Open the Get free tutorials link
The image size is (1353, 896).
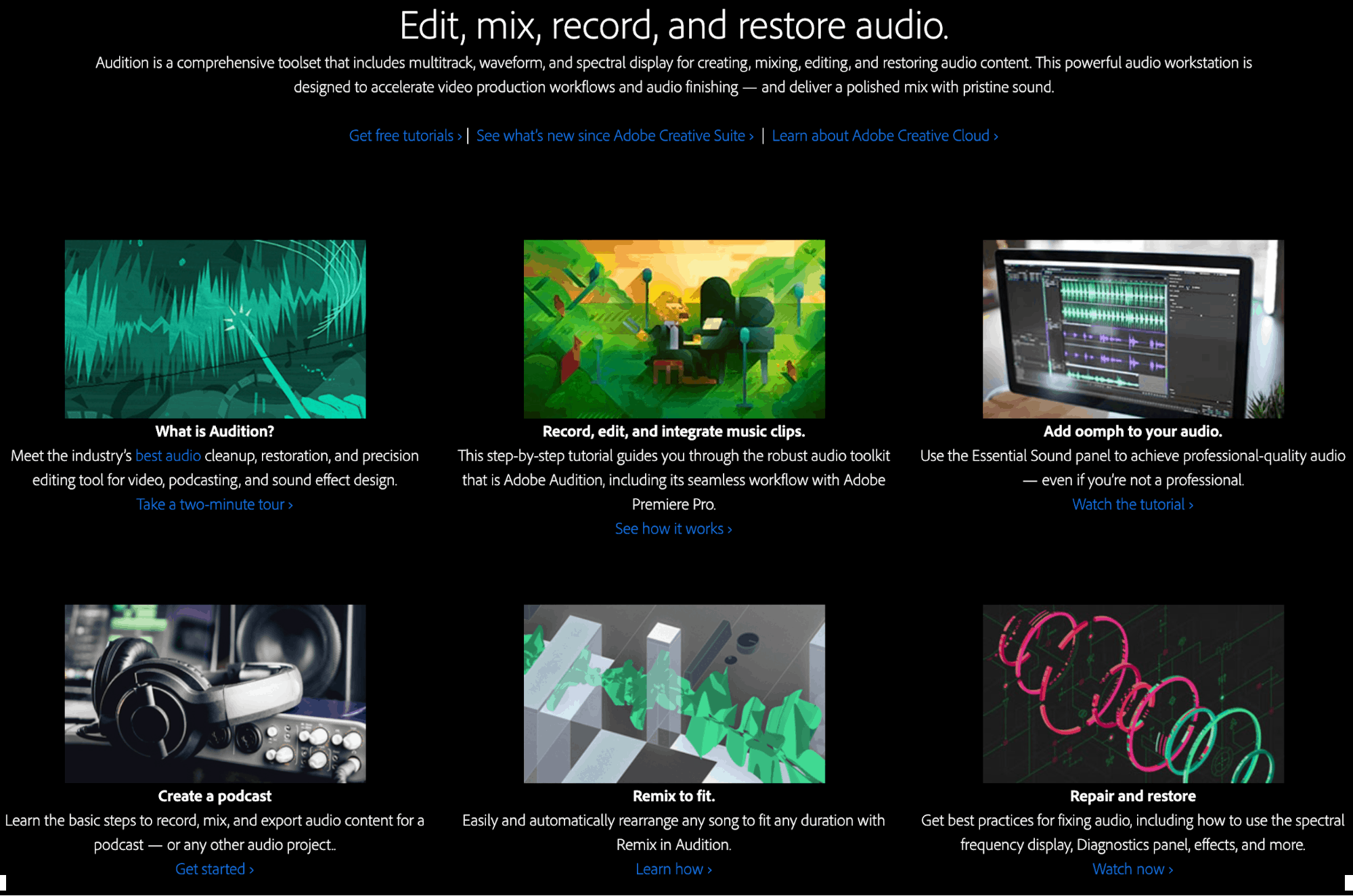(x=405, y=136)
